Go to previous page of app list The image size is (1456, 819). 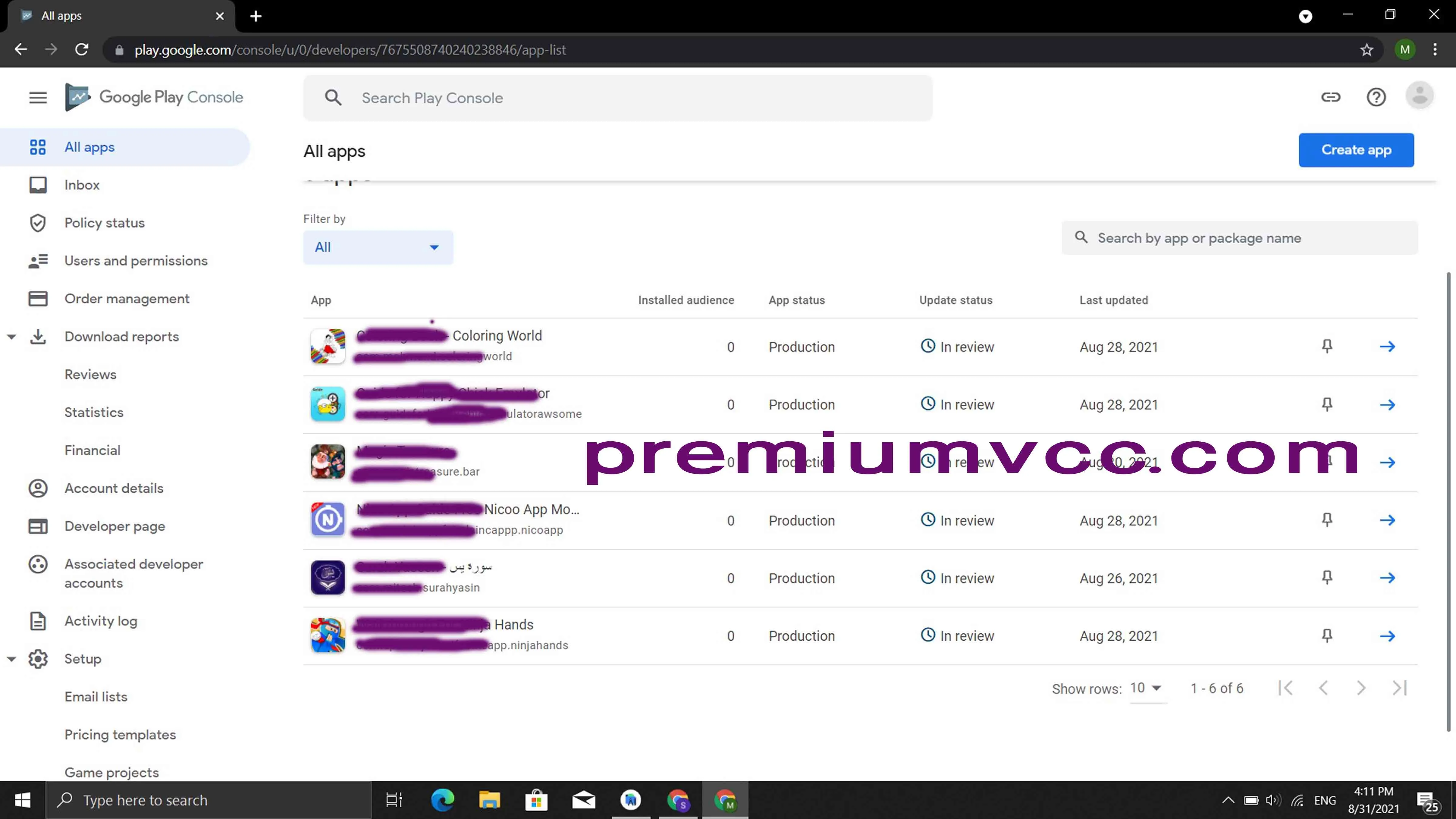point(1323,688)
